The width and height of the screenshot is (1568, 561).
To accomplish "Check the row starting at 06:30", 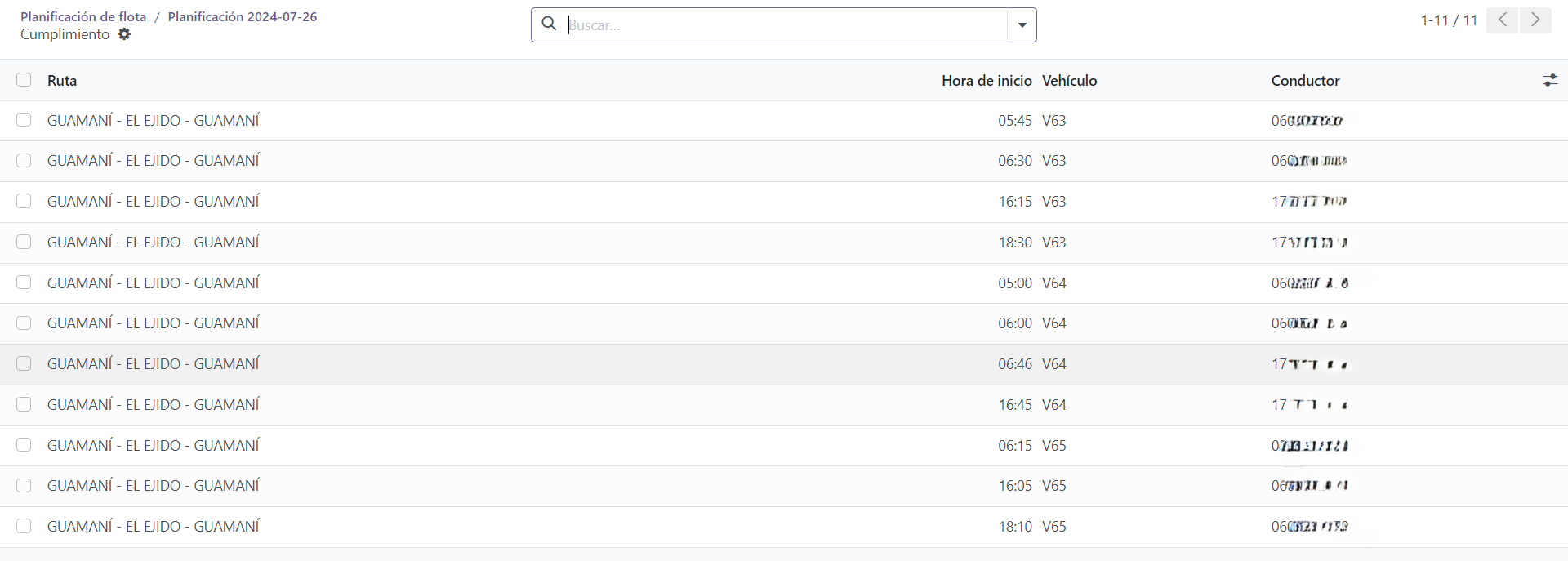I will pyautogui.click(x=24, y=161).
